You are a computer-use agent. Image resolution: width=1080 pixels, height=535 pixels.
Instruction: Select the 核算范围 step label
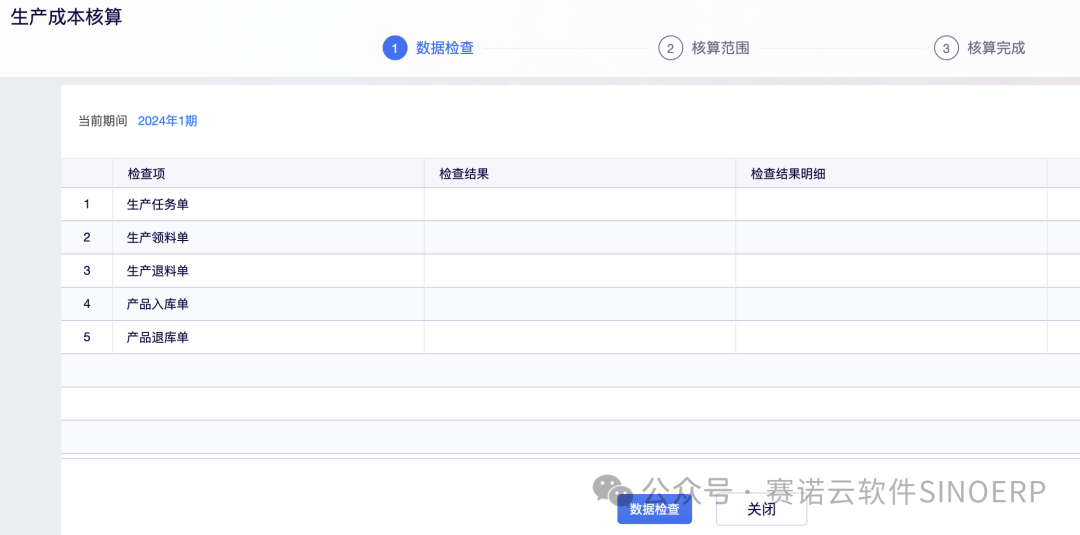click(720, 48)
